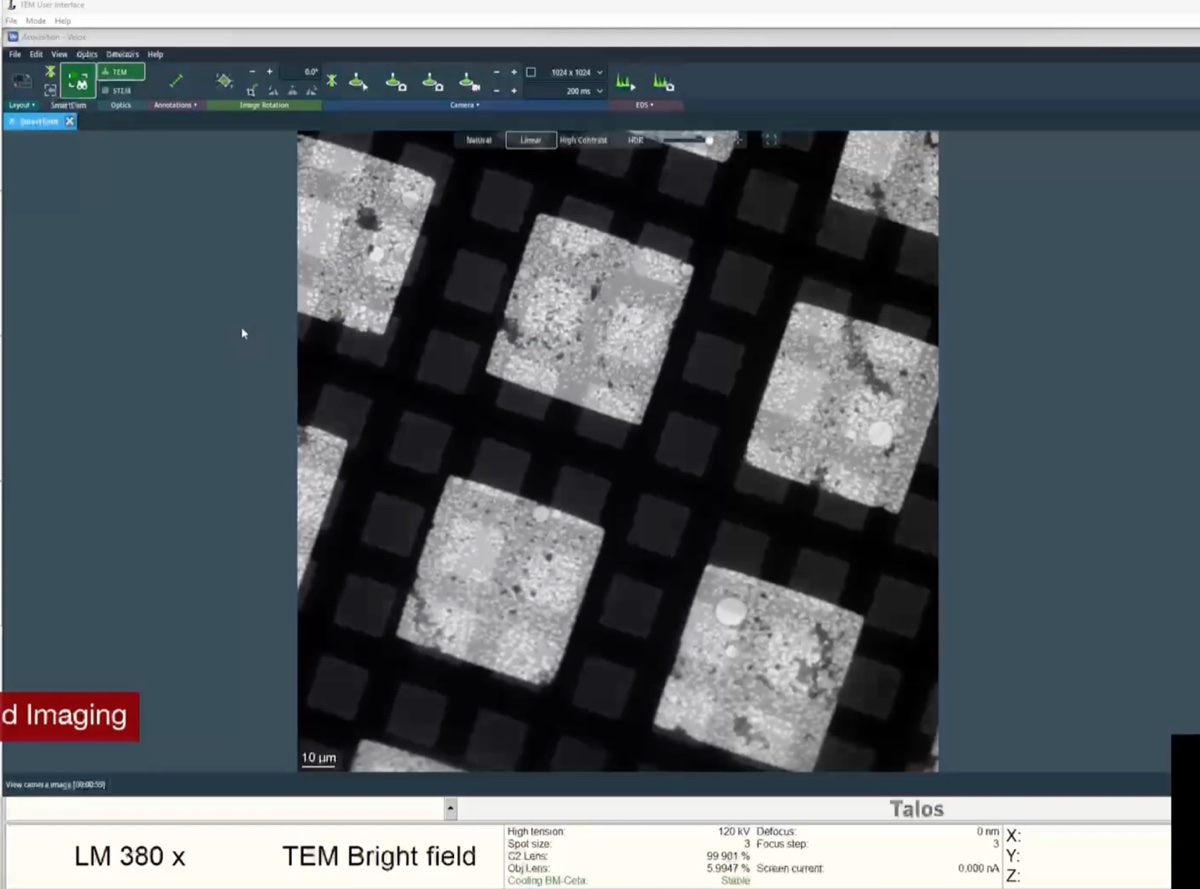Screen dimensions: 1200x889
Task: Click upper plus button near camera settings
Action: pos(514,72)
